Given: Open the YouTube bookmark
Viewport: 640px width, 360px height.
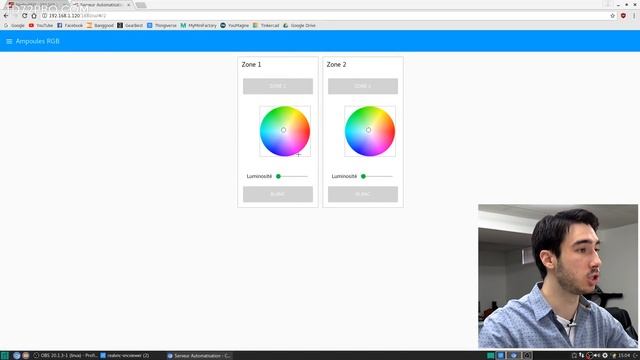Looking at the screenshot, I should (41, 25).
